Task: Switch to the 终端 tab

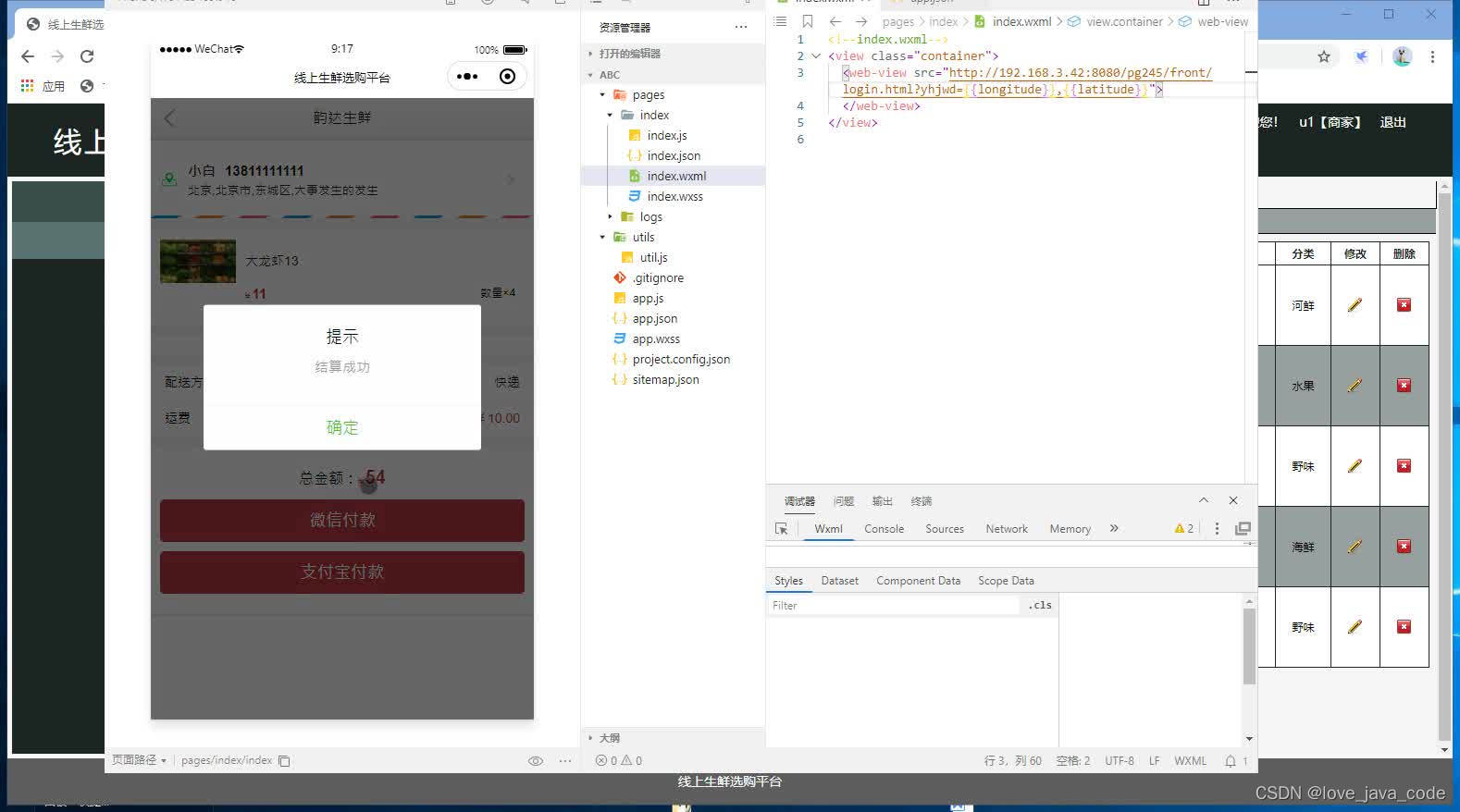Action: 921,501
